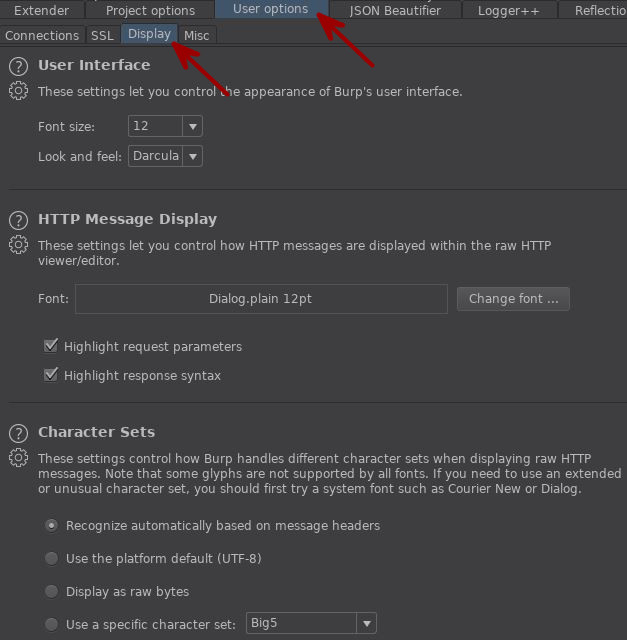Viewport: 627px width, 640px height.
Task: Open the Logger++ tab
Action: (509, 10)
